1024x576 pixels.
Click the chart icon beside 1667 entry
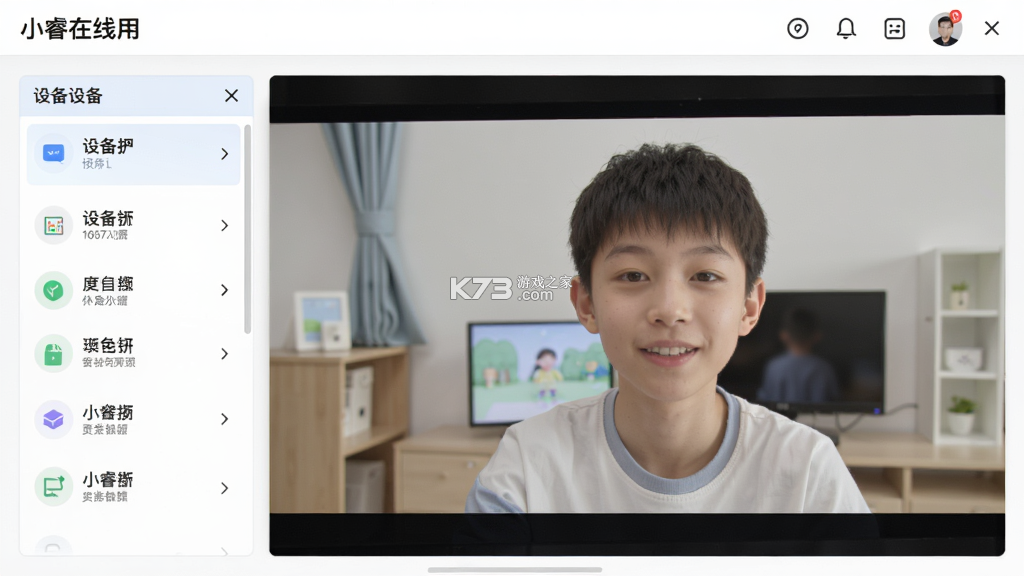(x=54, y=225)
